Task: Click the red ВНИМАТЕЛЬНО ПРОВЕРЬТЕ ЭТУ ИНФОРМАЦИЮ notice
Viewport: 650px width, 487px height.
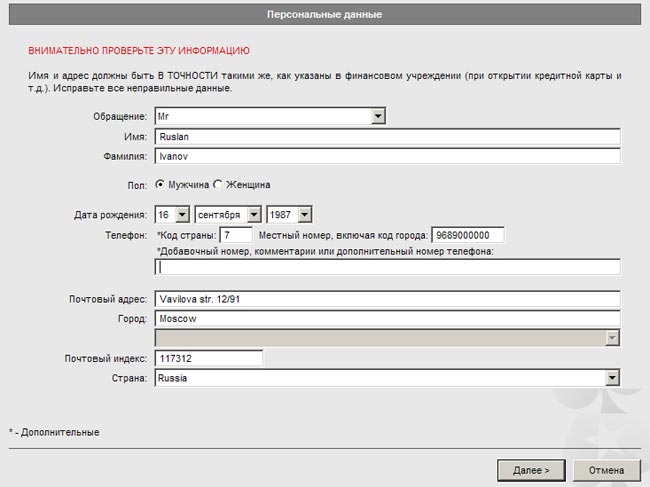Action: pos(139,50)
